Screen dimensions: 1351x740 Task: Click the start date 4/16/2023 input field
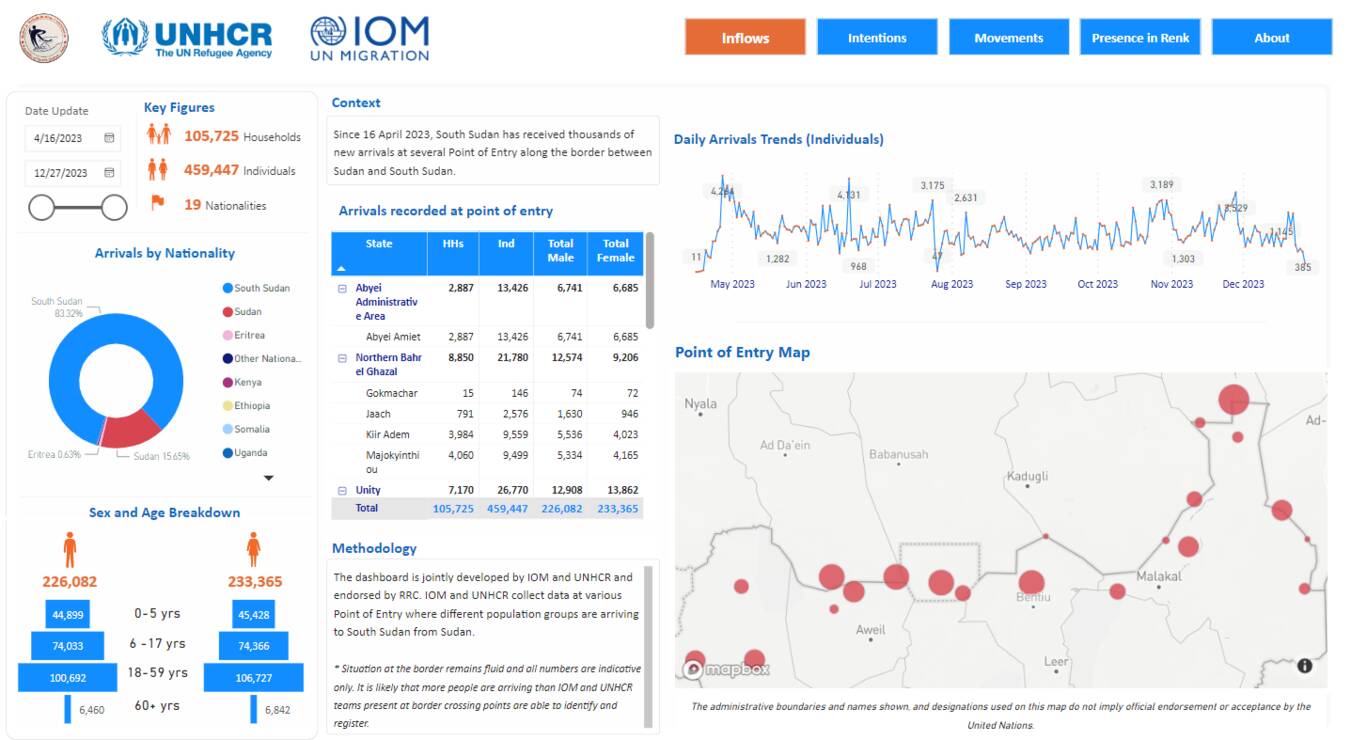point(60,138)
